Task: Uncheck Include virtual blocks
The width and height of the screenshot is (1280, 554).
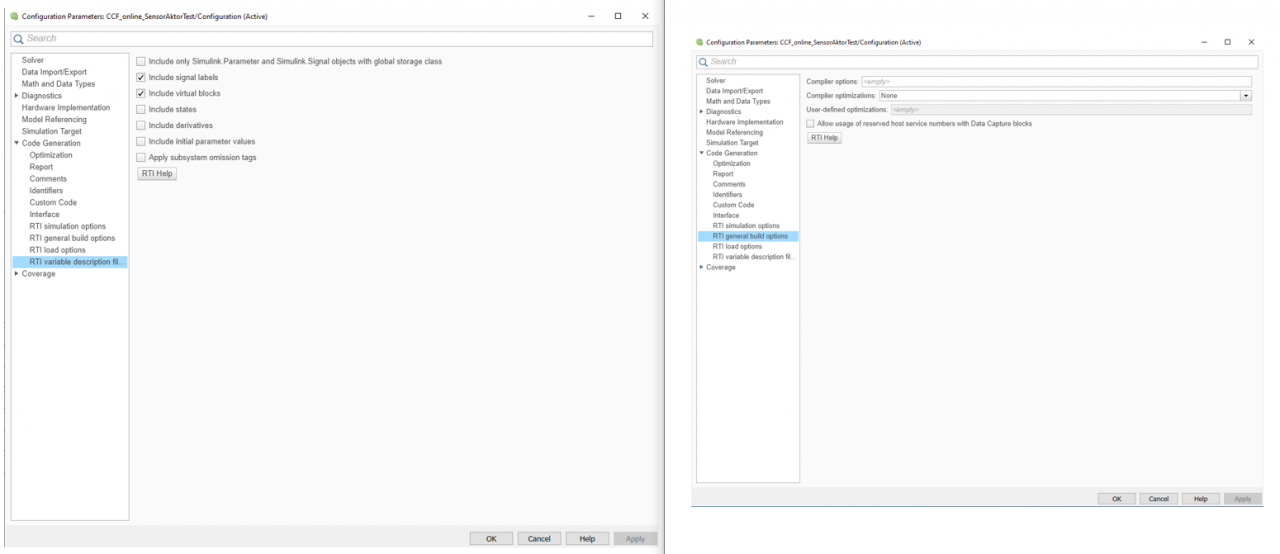Action: point(141,93)
